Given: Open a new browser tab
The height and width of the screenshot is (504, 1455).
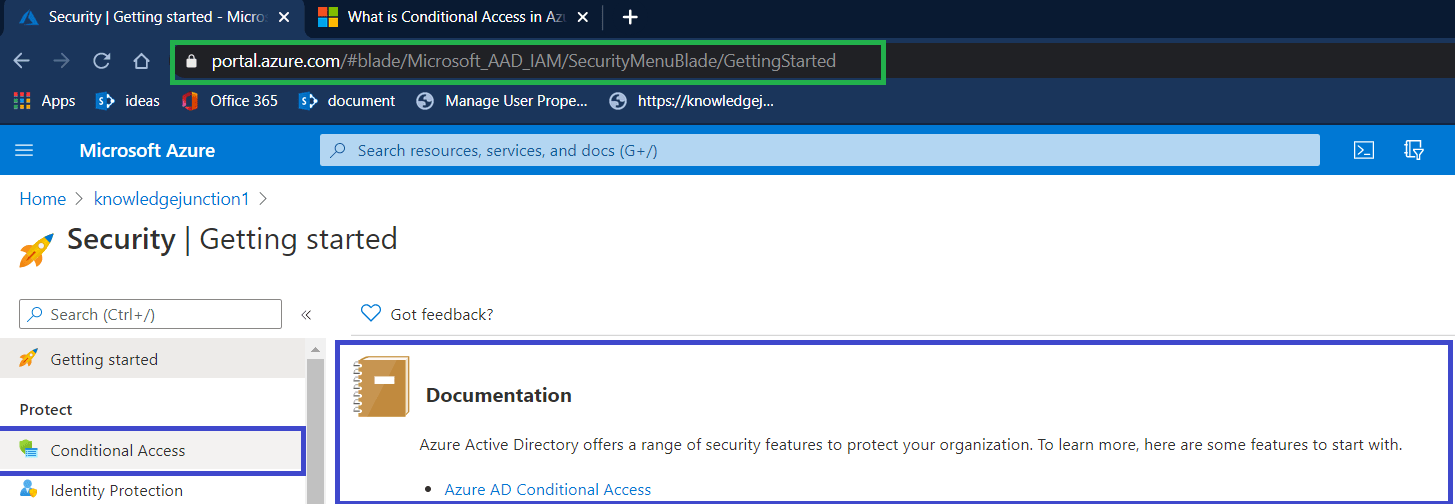Looking at the screenshot, I should (630, 17).
